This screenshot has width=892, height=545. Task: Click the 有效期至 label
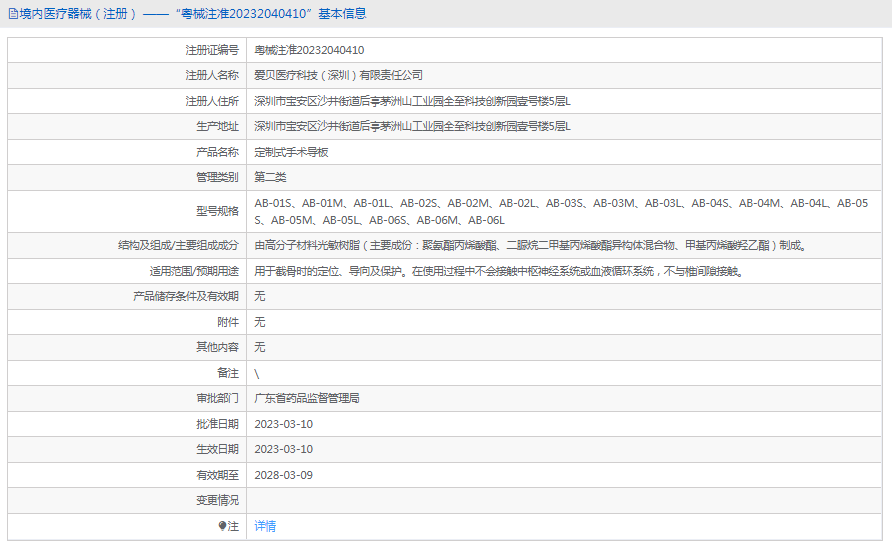tap(217, 475)
